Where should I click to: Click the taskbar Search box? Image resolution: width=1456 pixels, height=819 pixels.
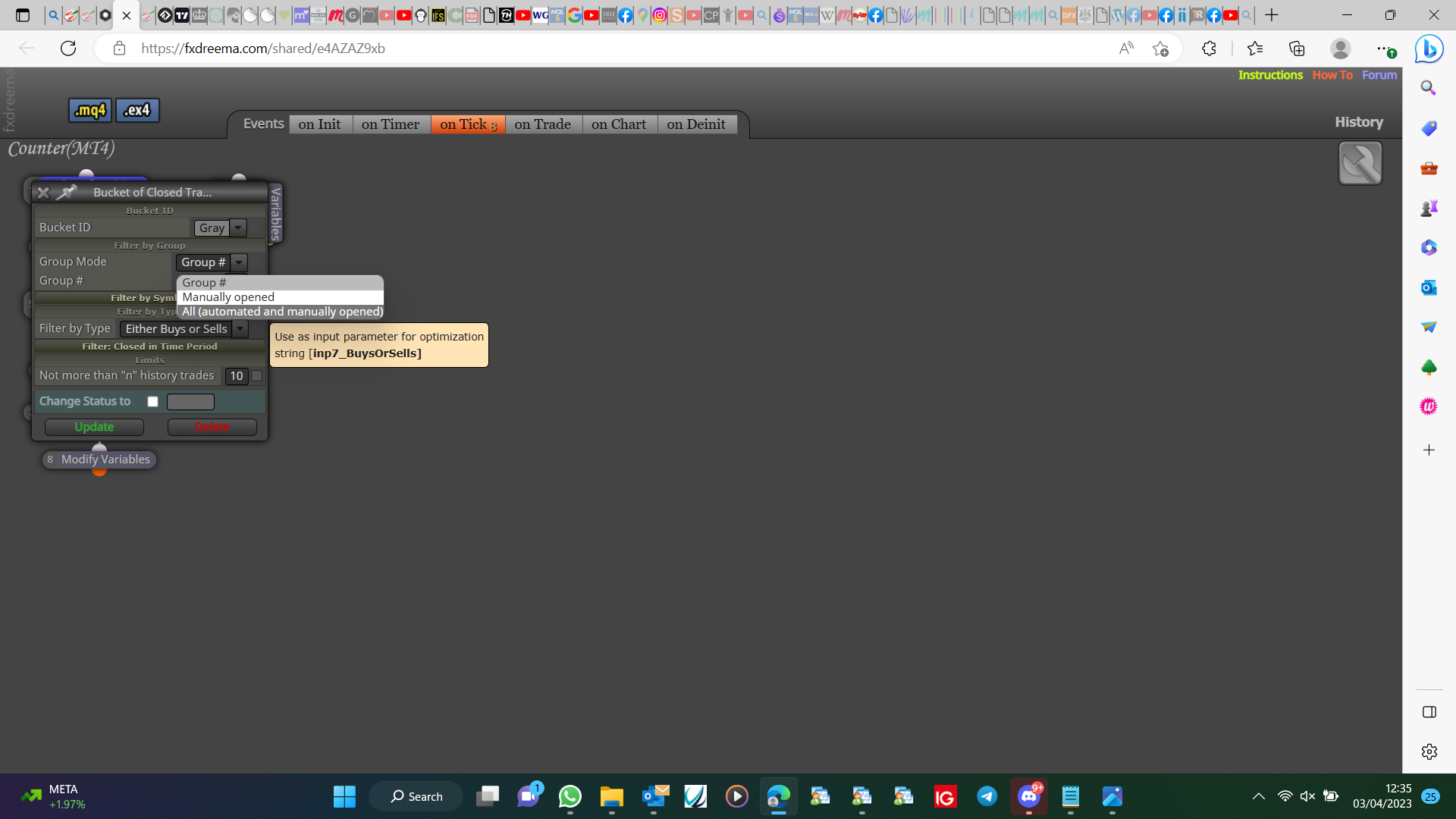pos(416,796)
